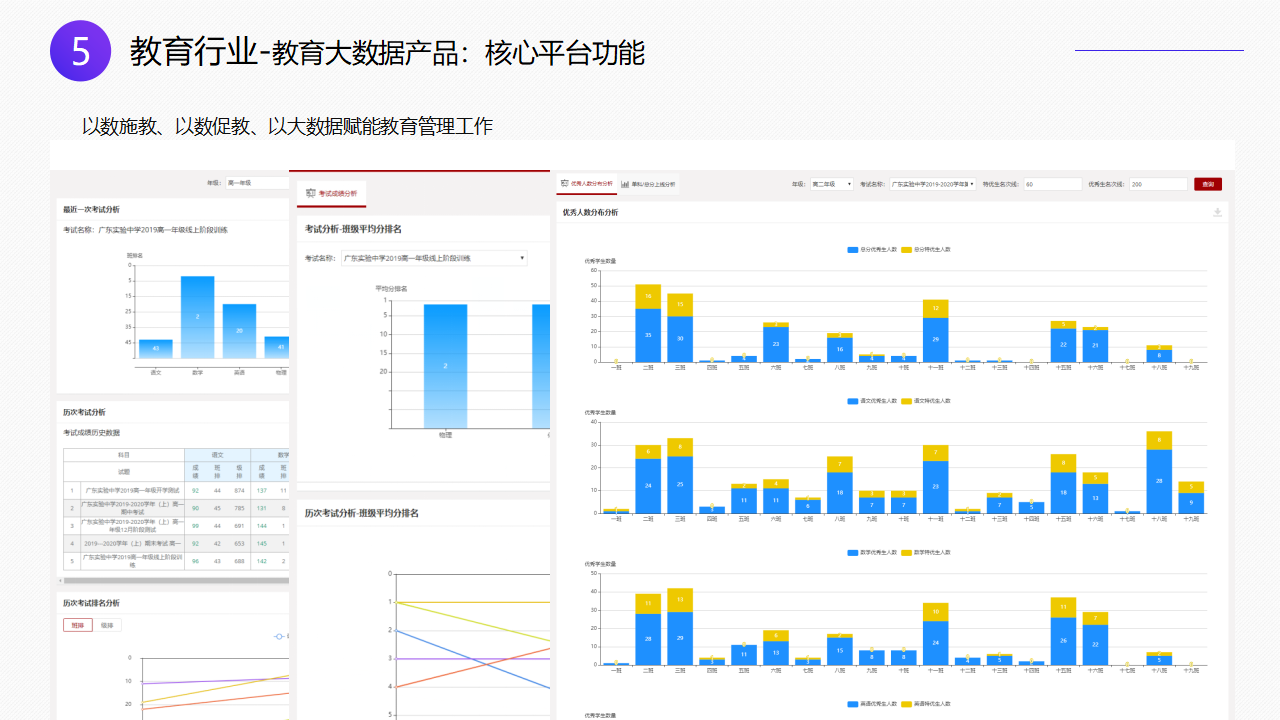The height and width of the screenshot is (720, 1280).
Task: Switch ranking view to 级排
Action: point(106,625)
